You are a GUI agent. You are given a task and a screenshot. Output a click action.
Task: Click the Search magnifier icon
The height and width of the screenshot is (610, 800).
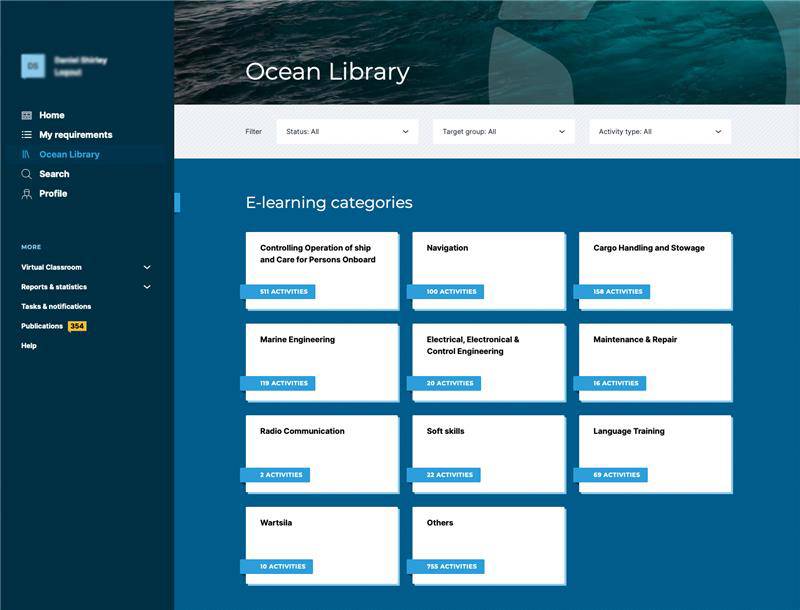(27, 174)
